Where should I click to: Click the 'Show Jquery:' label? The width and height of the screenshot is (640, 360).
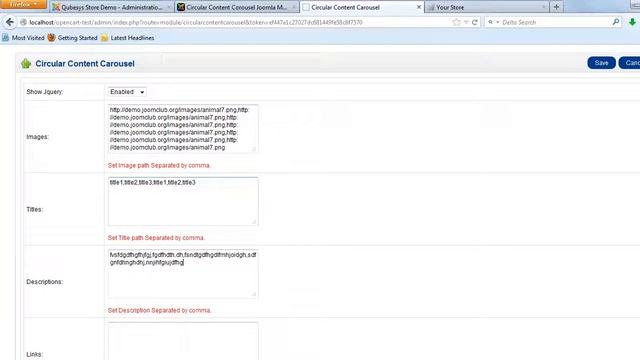[44, 92]
